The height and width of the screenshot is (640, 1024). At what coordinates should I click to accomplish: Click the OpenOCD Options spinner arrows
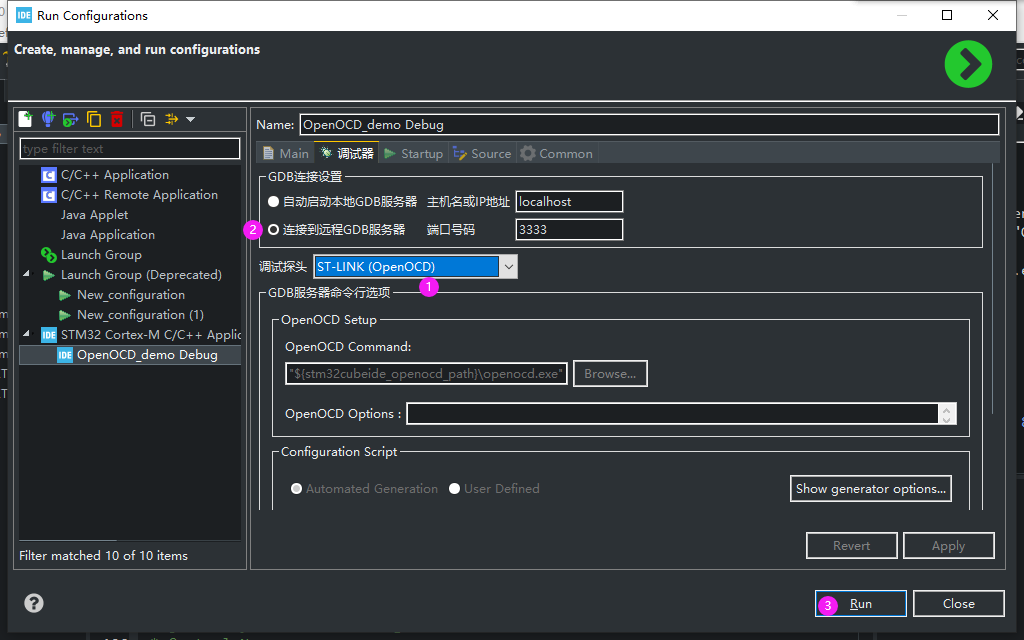(947, 413)
